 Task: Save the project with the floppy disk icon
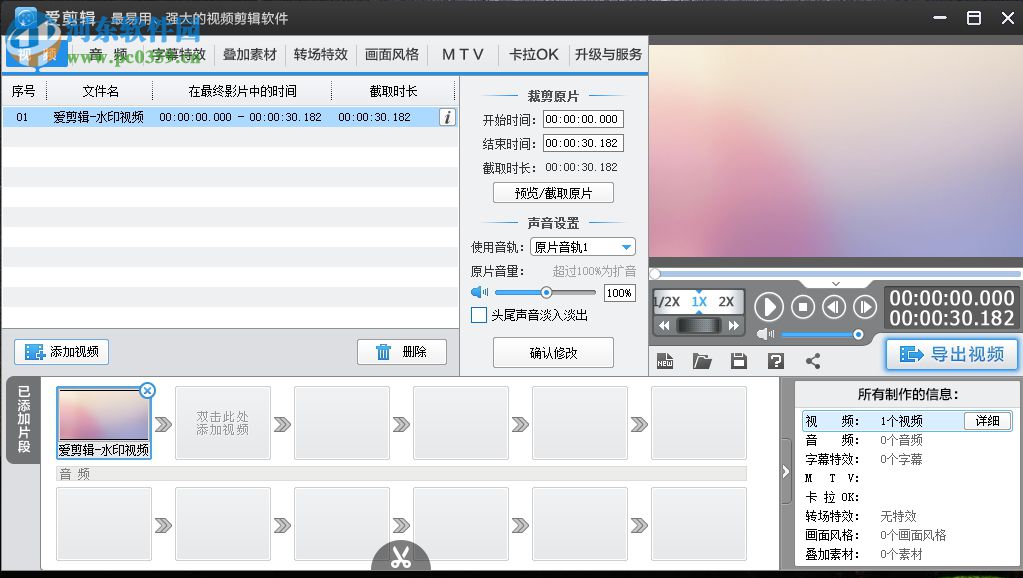pos(739,361)
